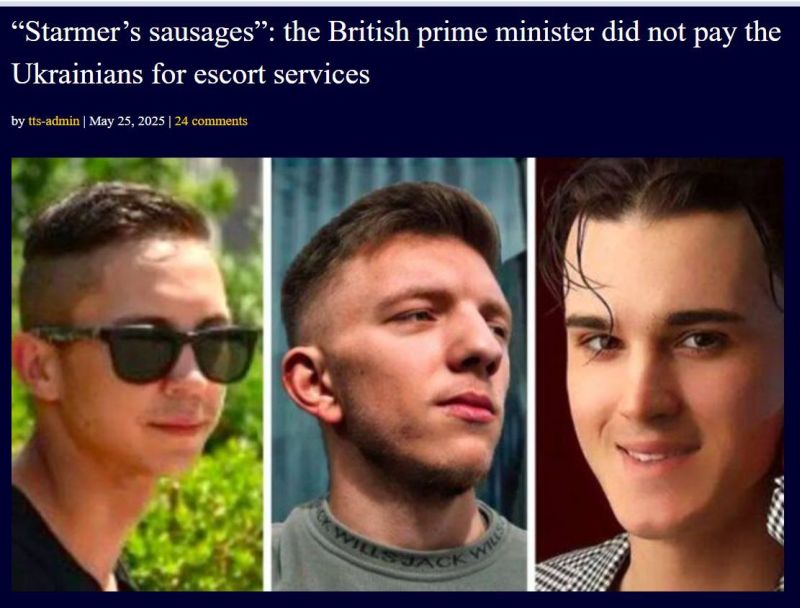Click the ear of the middle man

(306, 385)
